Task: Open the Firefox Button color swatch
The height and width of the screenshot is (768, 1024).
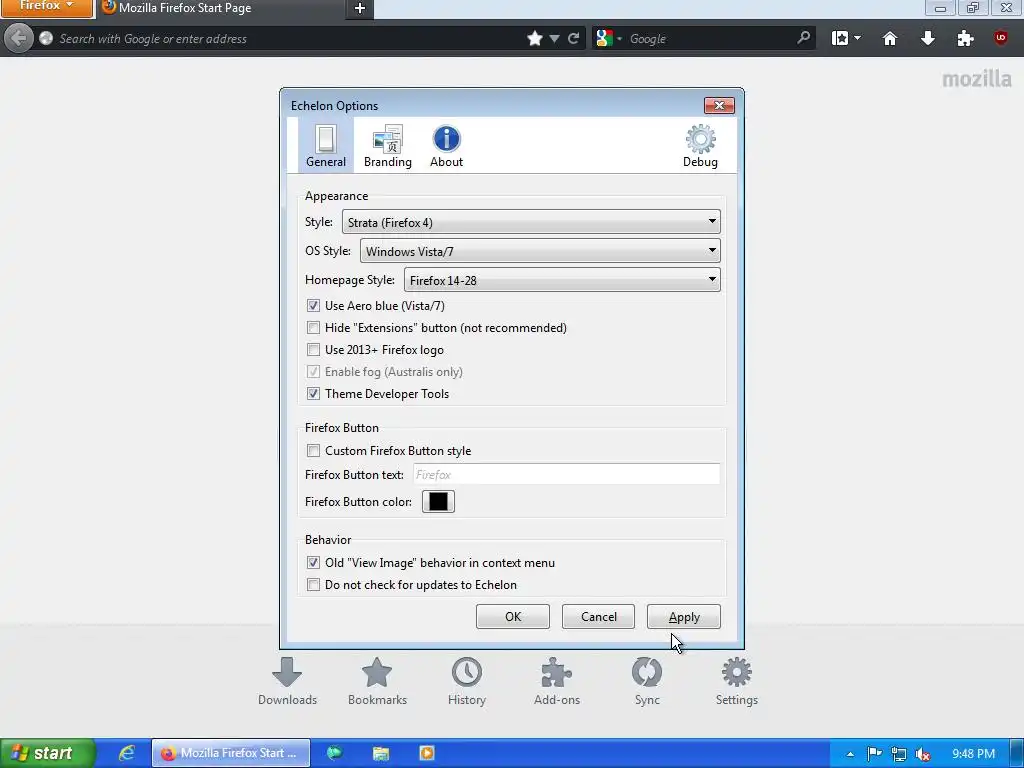Action: coord(438,502)
